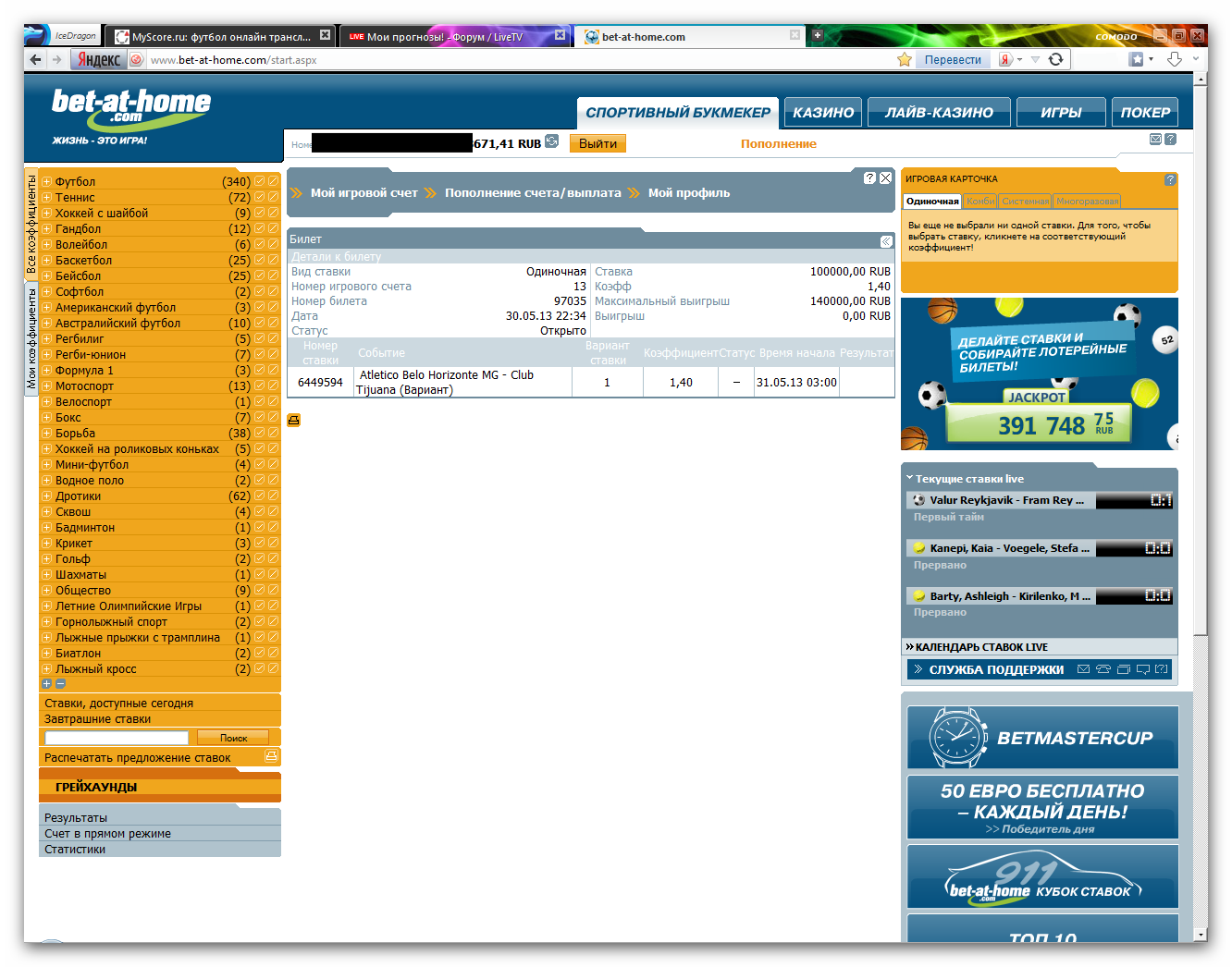
Task: Click the collapse-all minus icon below sports list
Action: click(x=60, y=684)
